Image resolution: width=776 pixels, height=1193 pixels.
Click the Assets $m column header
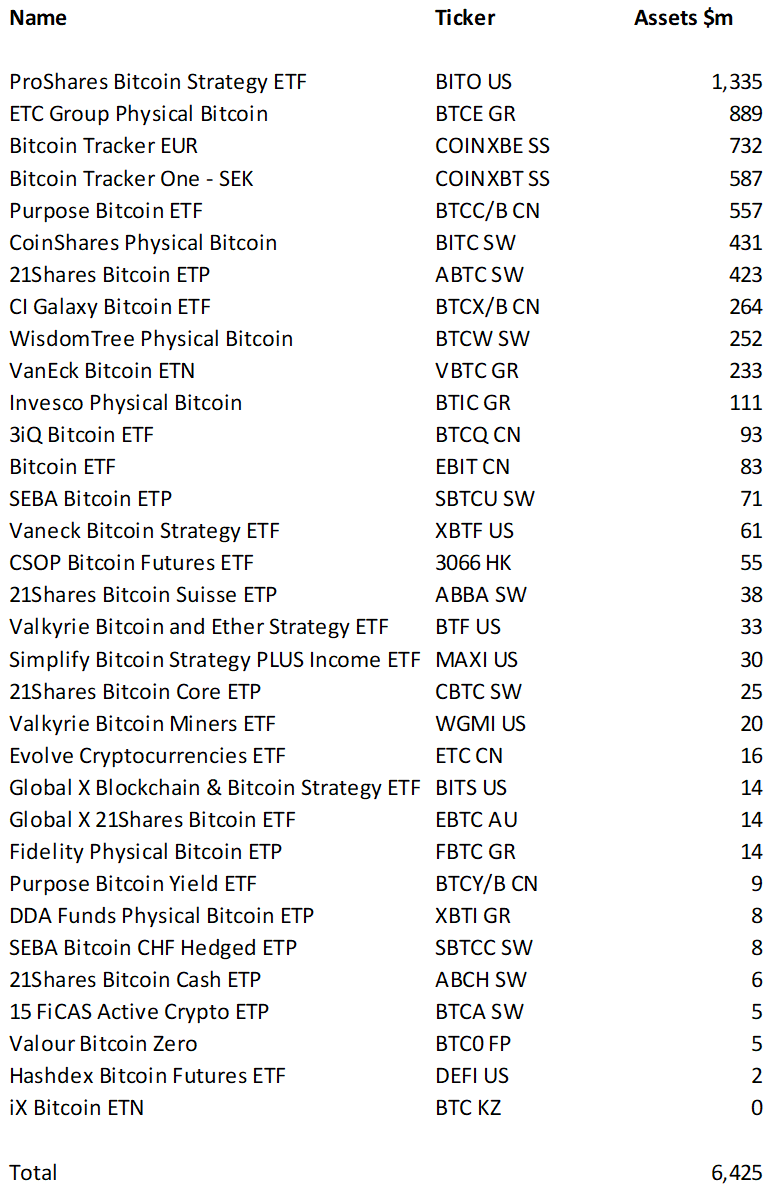[x=683, y=17]
